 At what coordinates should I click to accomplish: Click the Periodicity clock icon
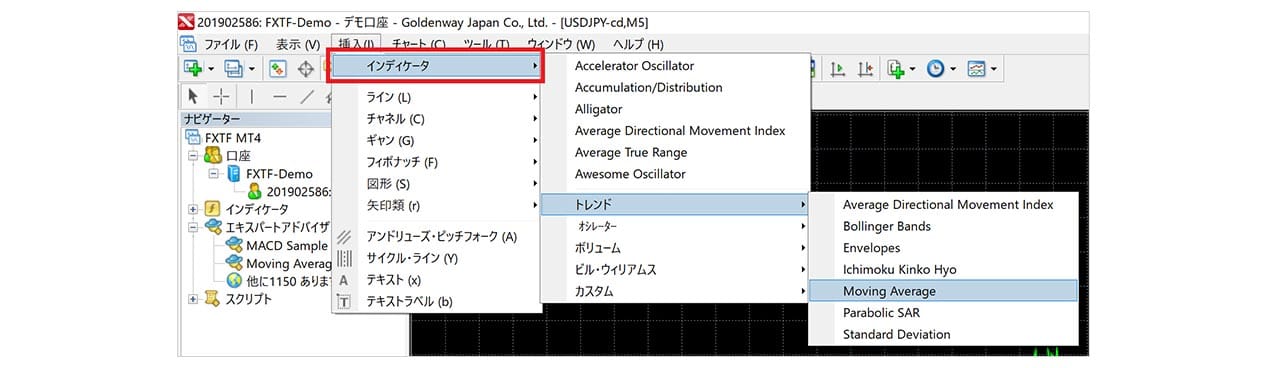click(x=936, y=68)
